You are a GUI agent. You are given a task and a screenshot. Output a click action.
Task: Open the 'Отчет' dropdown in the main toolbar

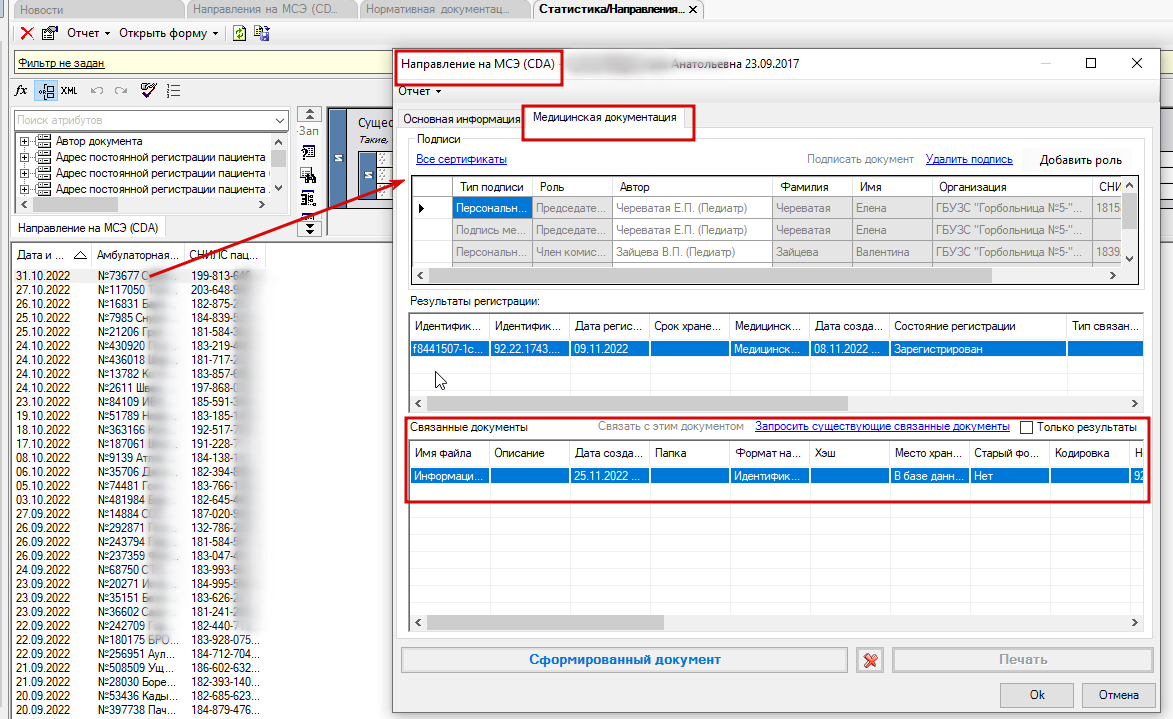click(x=88, y=33)
